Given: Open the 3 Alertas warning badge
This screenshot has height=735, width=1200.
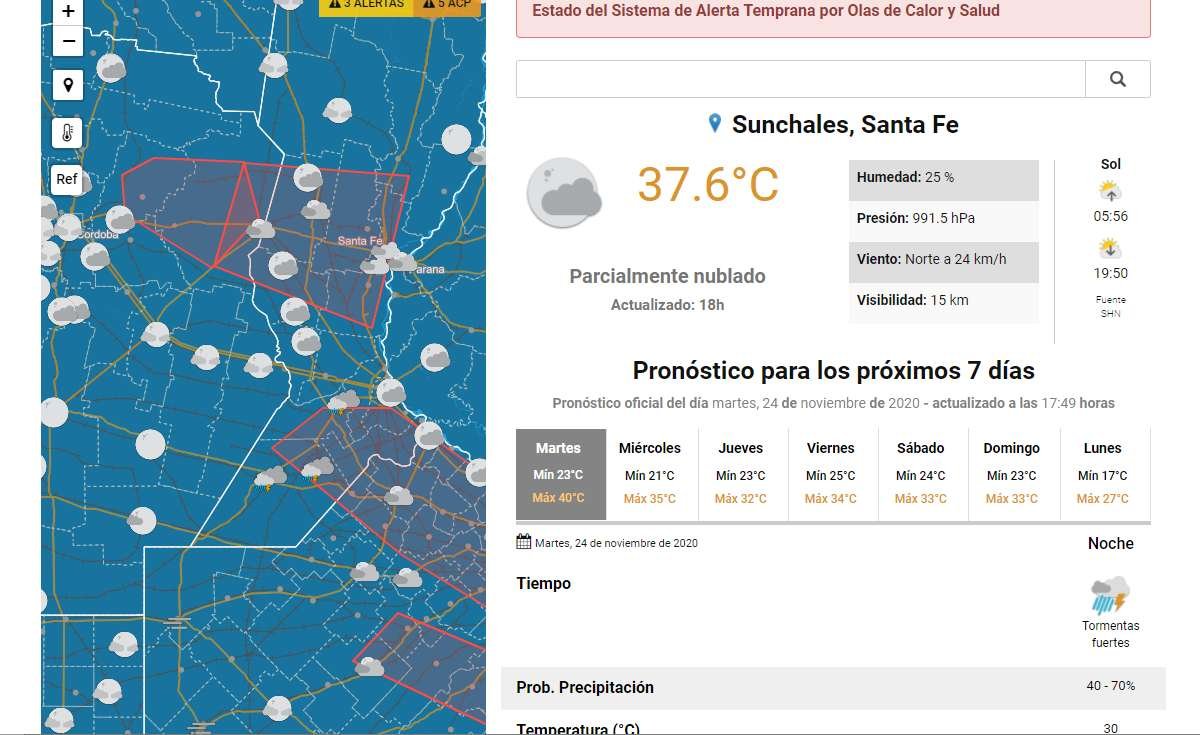Looking at the screenshot, I should click(x=366, y=5).
